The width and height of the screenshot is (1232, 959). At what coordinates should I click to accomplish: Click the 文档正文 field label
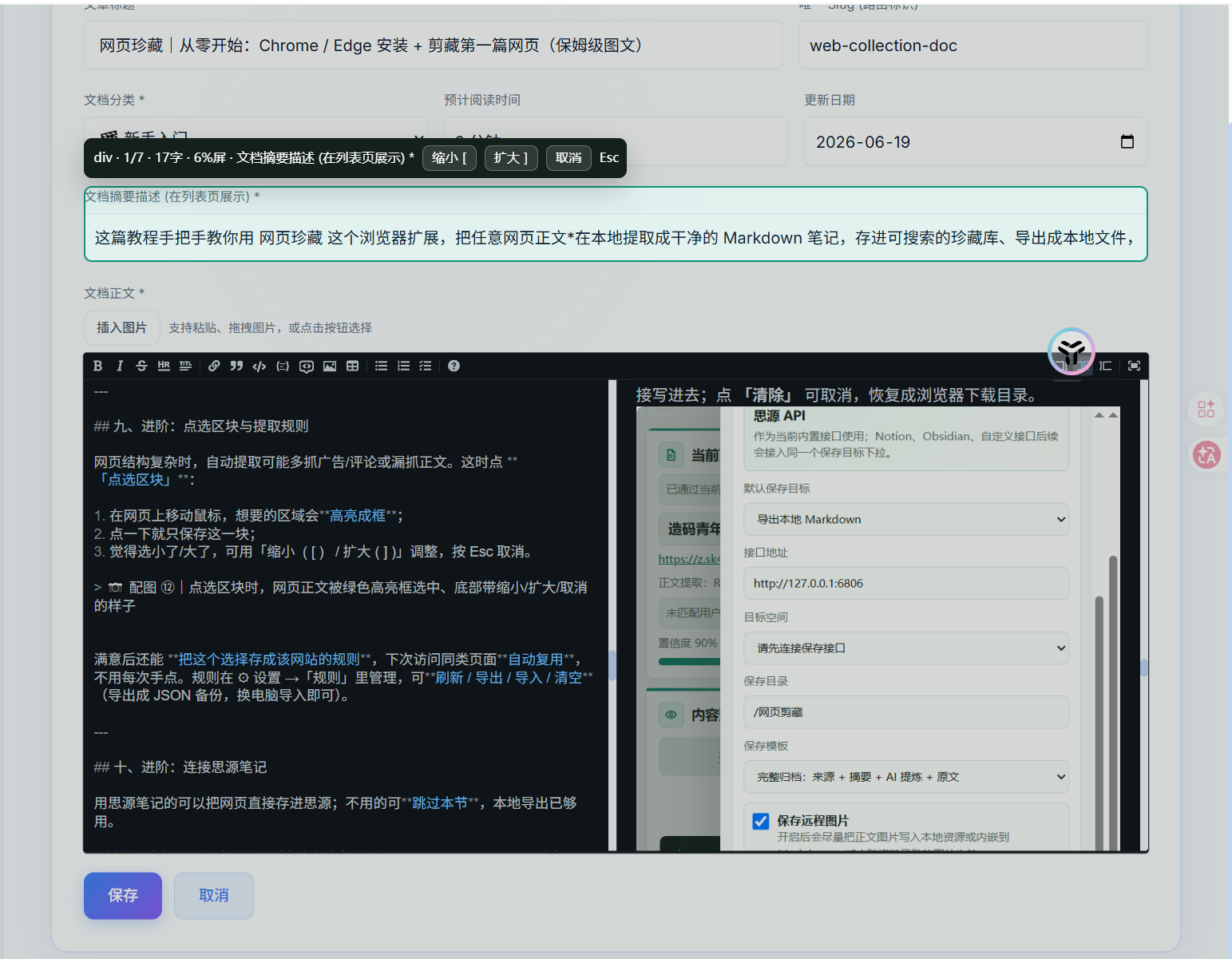tap(114, 293)
